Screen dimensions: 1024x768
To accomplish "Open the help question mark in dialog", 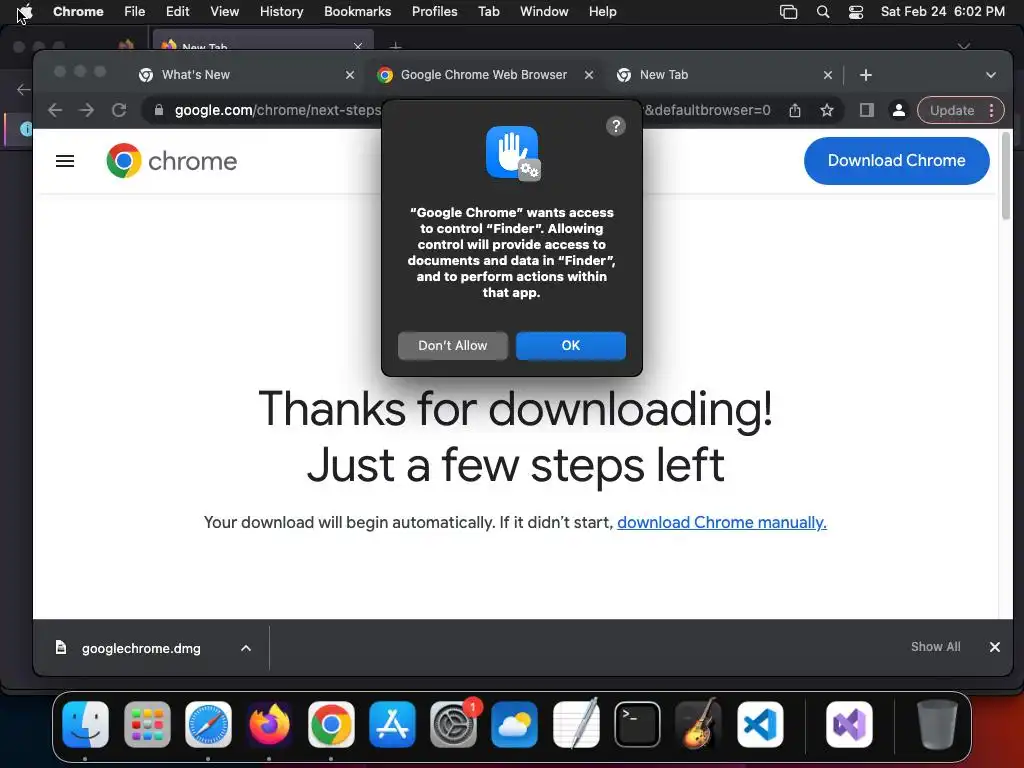I will coord(615,126).
